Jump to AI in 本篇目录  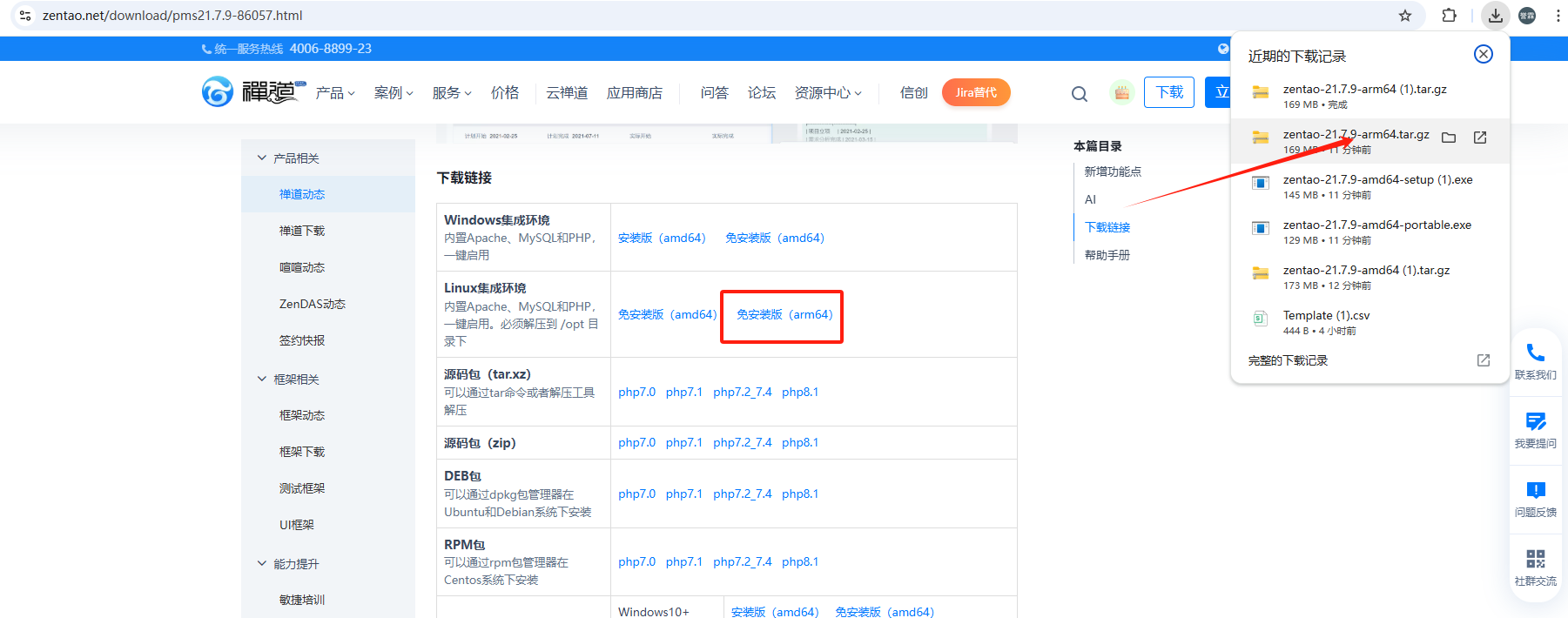pos(1090,199)
